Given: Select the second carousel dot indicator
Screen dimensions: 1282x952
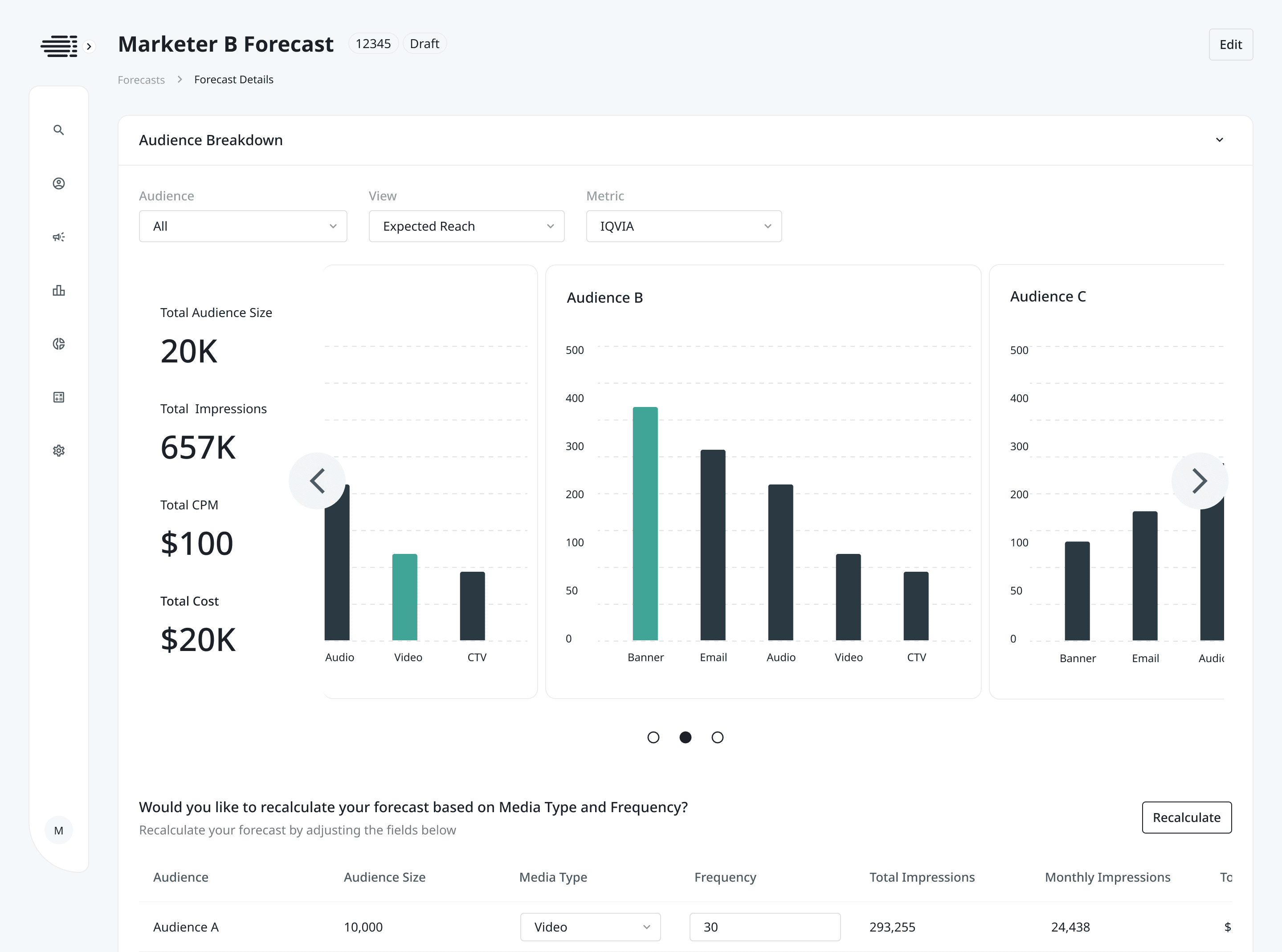Looking at the screenshot, I should (x=685, y=737).
